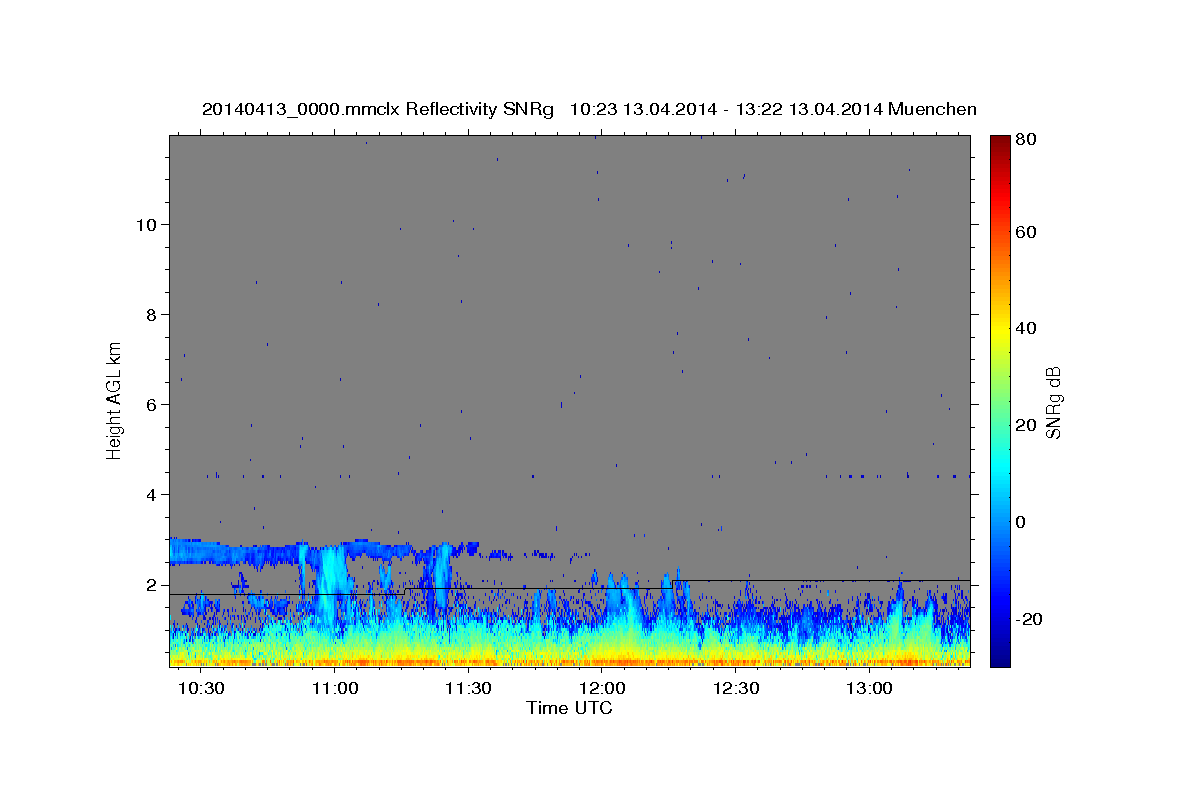
Task: Click the colorbar value 60
Action: coord(1028,232)
